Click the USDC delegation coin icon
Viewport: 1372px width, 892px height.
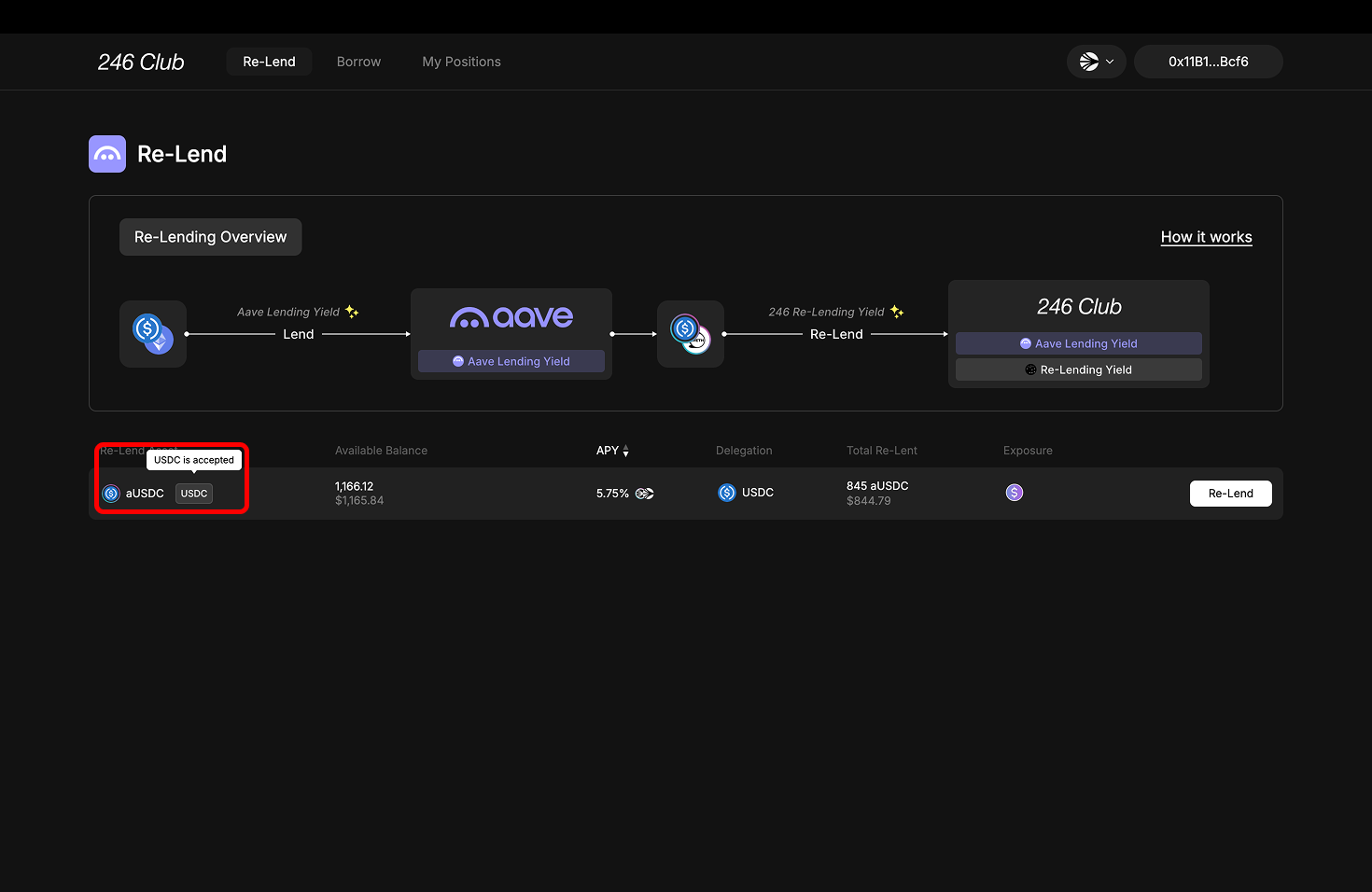click(727, 493)
